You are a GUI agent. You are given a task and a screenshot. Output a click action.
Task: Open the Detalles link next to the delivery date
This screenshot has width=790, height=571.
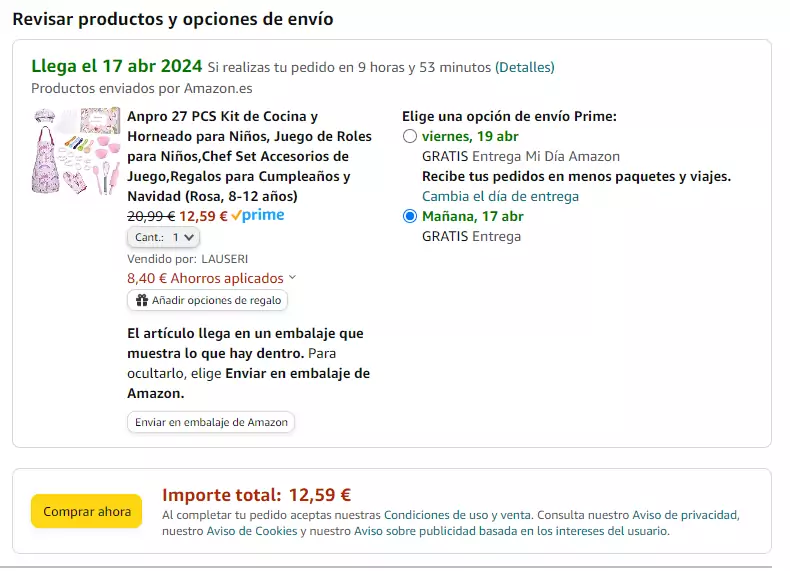click(524, 67)
